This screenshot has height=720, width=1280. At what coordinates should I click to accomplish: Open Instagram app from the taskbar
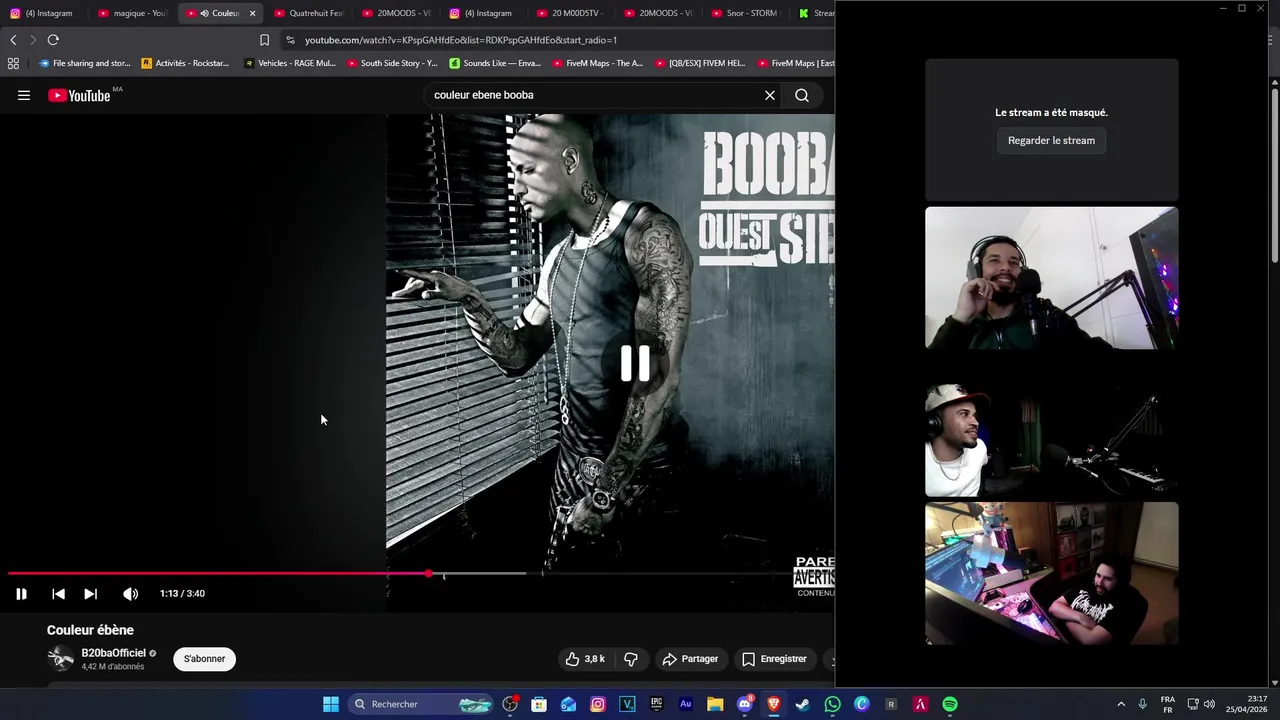click(598, 704)
